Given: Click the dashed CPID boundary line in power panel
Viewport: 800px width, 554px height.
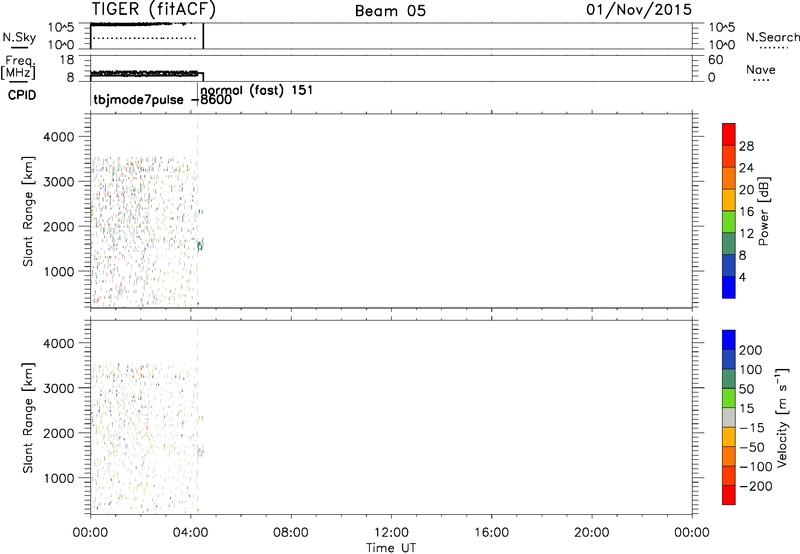Looking at the screenshot, I should coord(197,211).
